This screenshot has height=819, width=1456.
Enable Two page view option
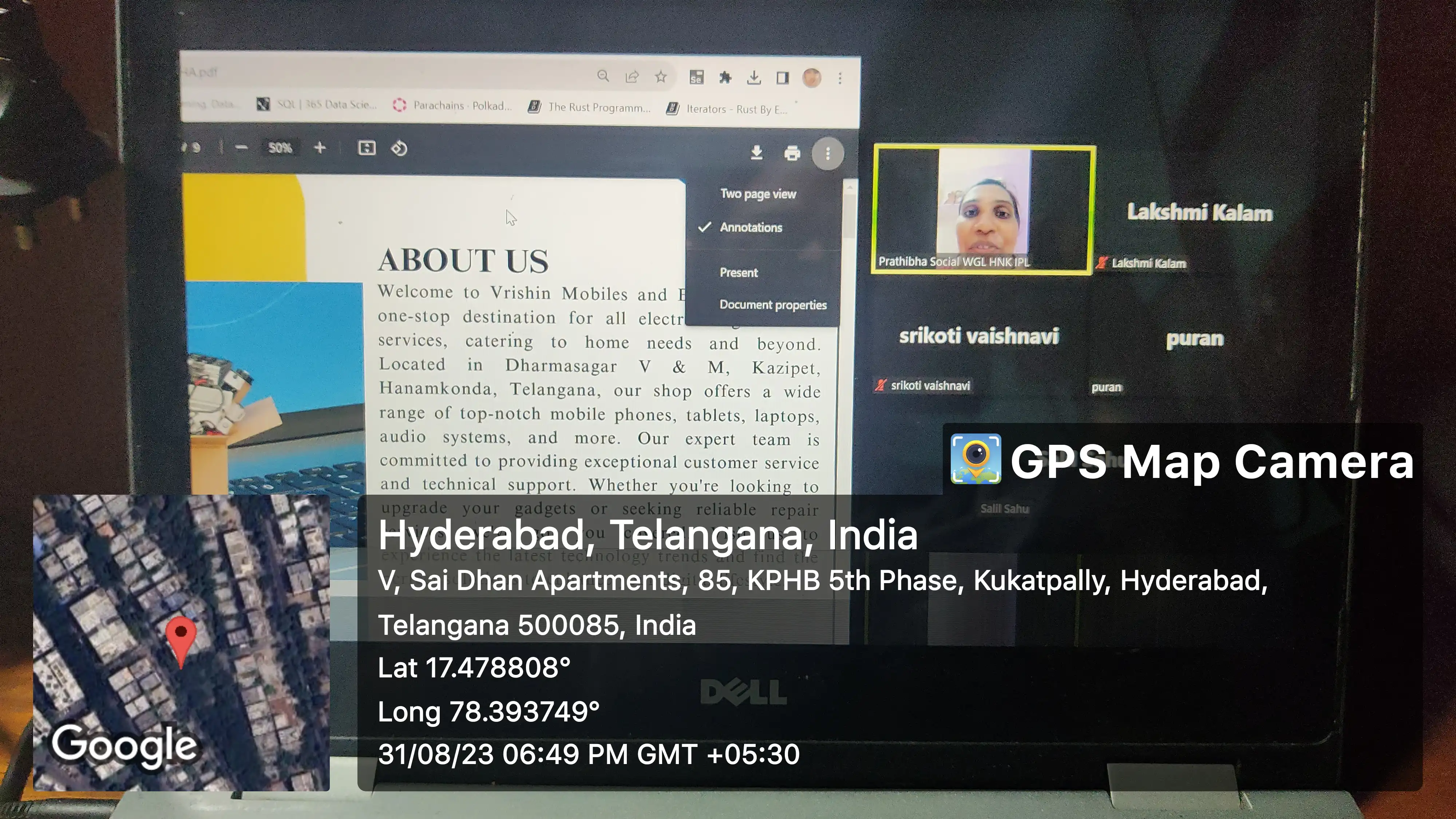click(x=758, y=194)
